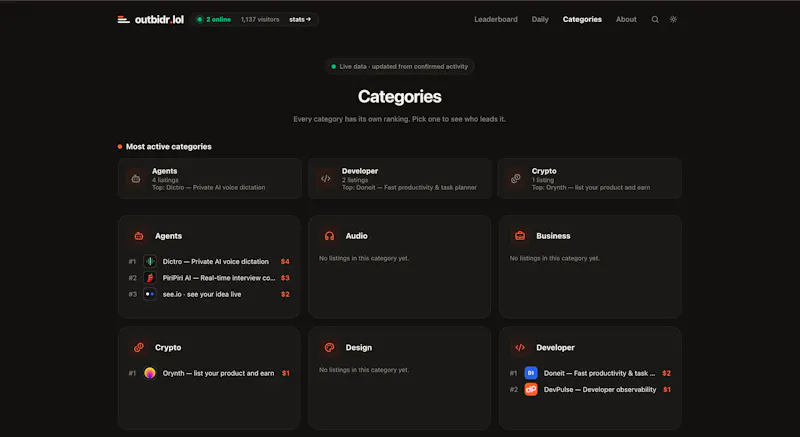Click the outbidr.lol site name
Viewport: 800px width, 437px height.
click(x=159, y=19)
